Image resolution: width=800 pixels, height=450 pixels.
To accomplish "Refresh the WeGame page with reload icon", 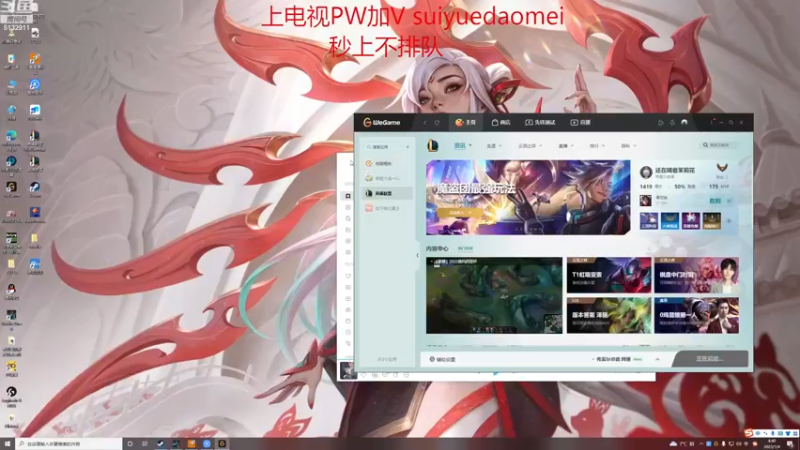I will click(437, 122).
